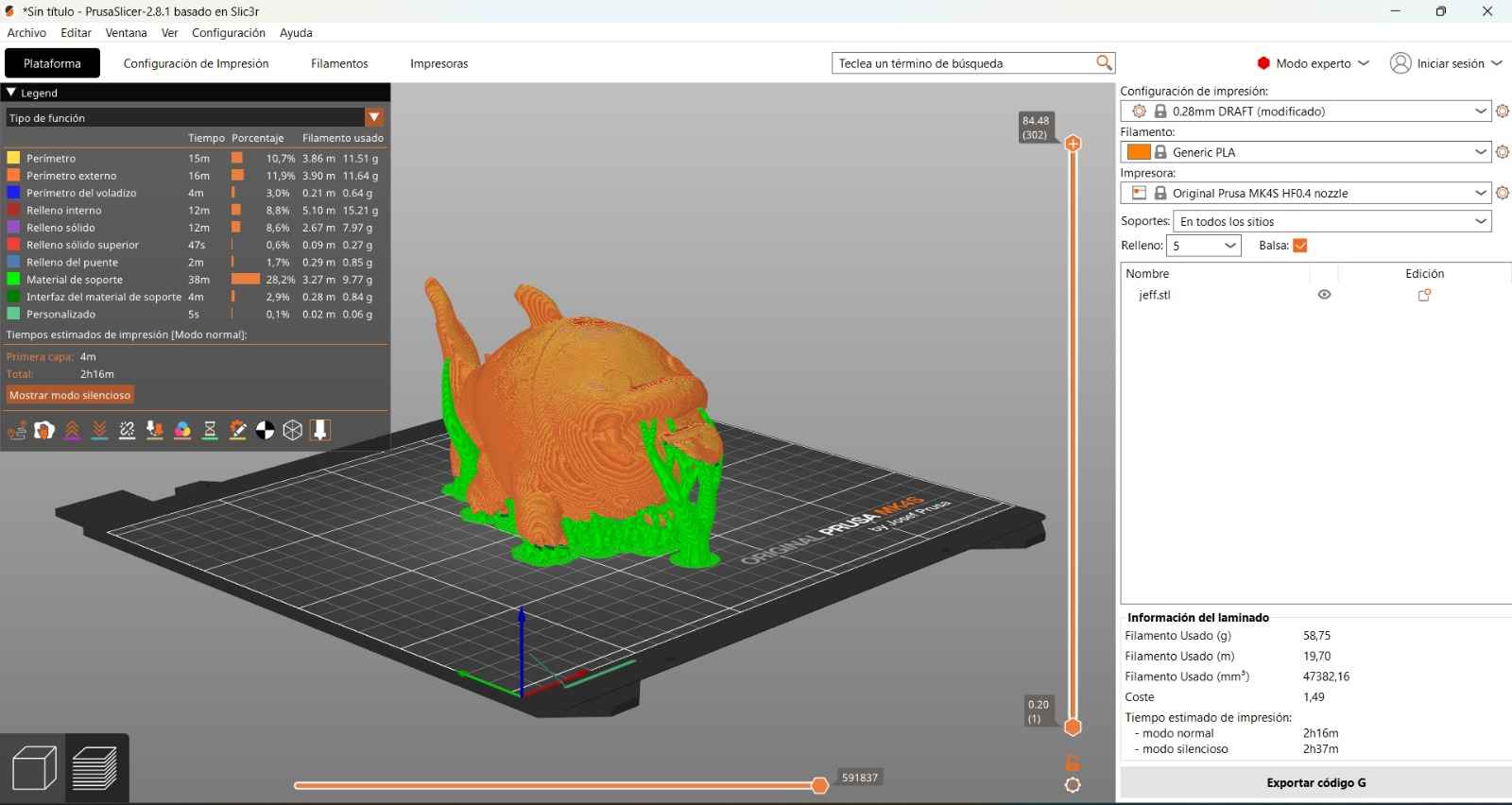Image resolution: width=1512 pixels, height=805 pixels.
Task: Click the gear icon beside print settings preset
Action: 1503,111
